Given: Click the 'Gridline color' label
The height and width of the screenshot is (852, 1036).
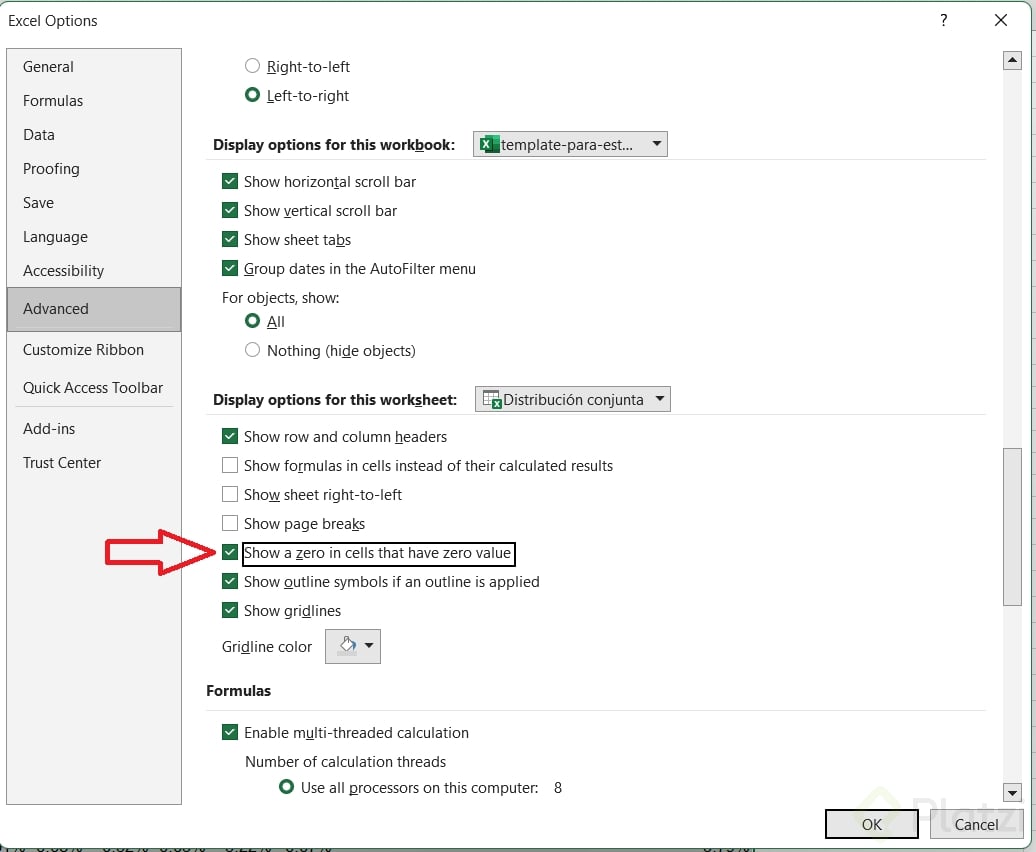Looking at the screenshot, I should [267, 647].
